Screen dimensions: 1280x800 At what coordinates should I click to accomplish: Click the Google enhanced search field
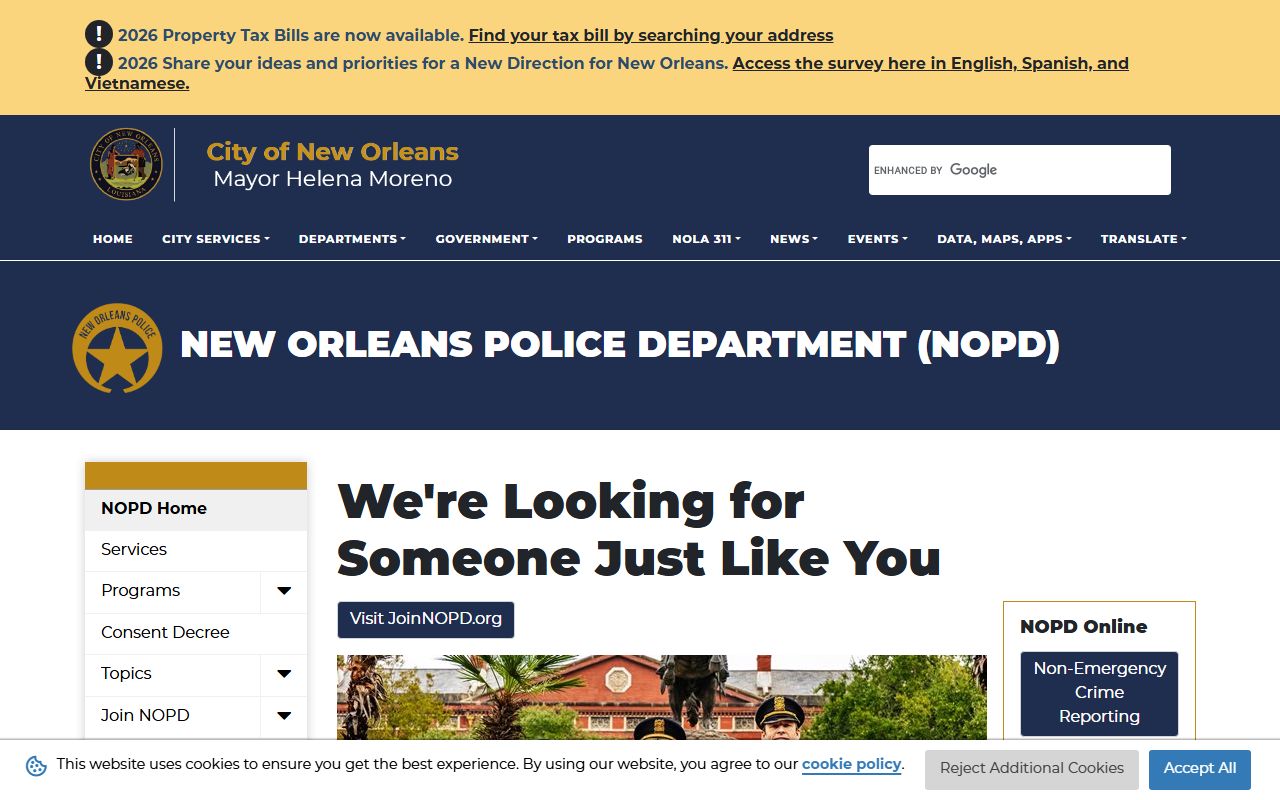(x=1020, y=170)
